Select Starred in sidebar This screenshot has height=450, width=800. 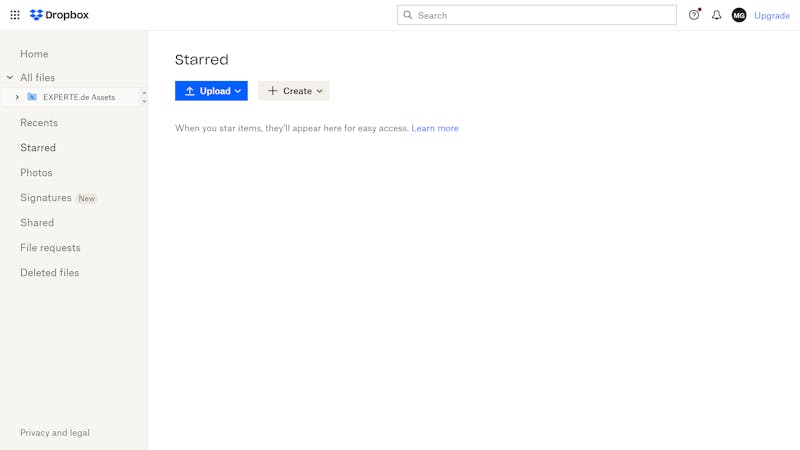[38, 147]
